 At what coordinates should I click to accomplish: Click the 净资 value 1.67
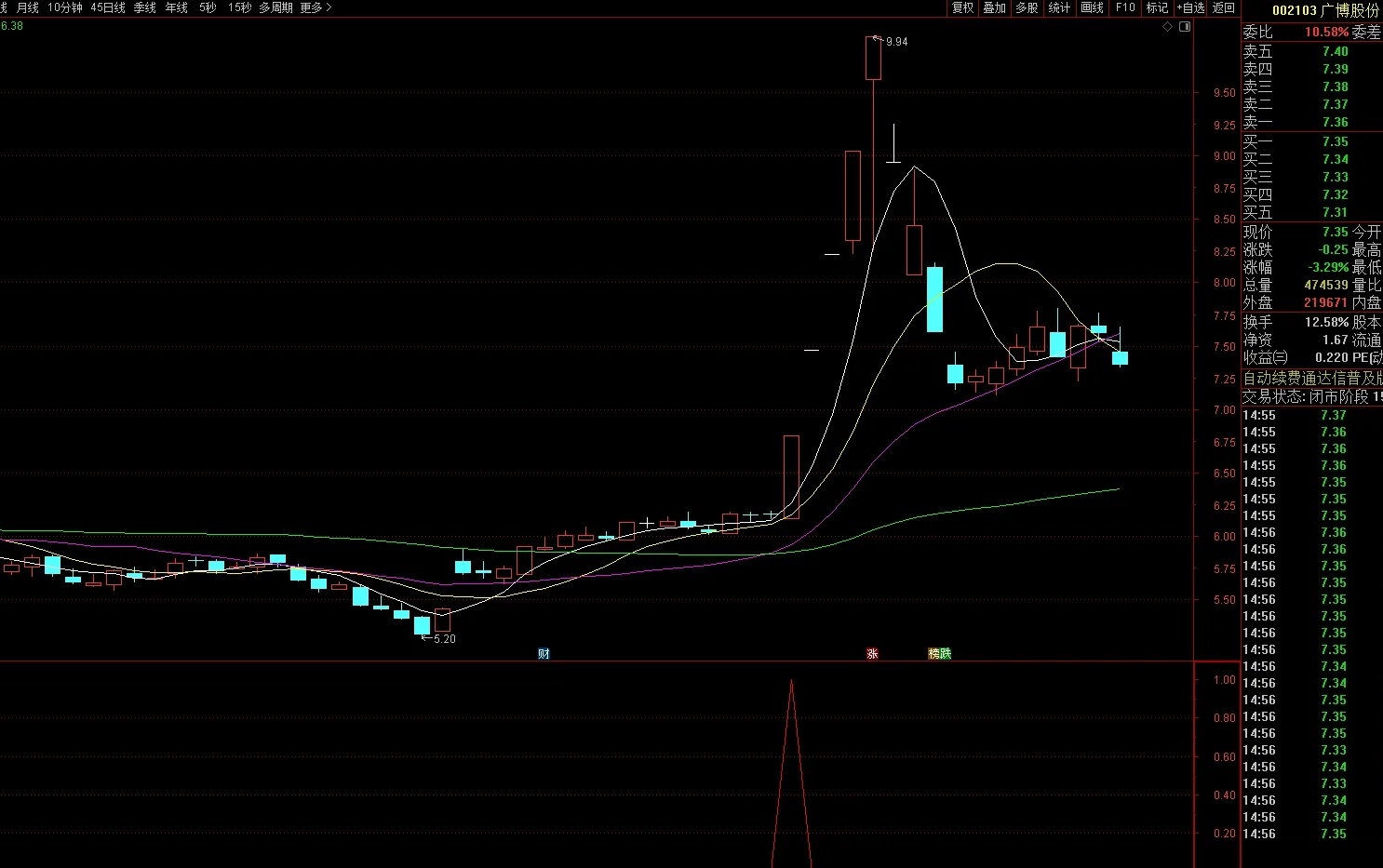[1336, 340]
